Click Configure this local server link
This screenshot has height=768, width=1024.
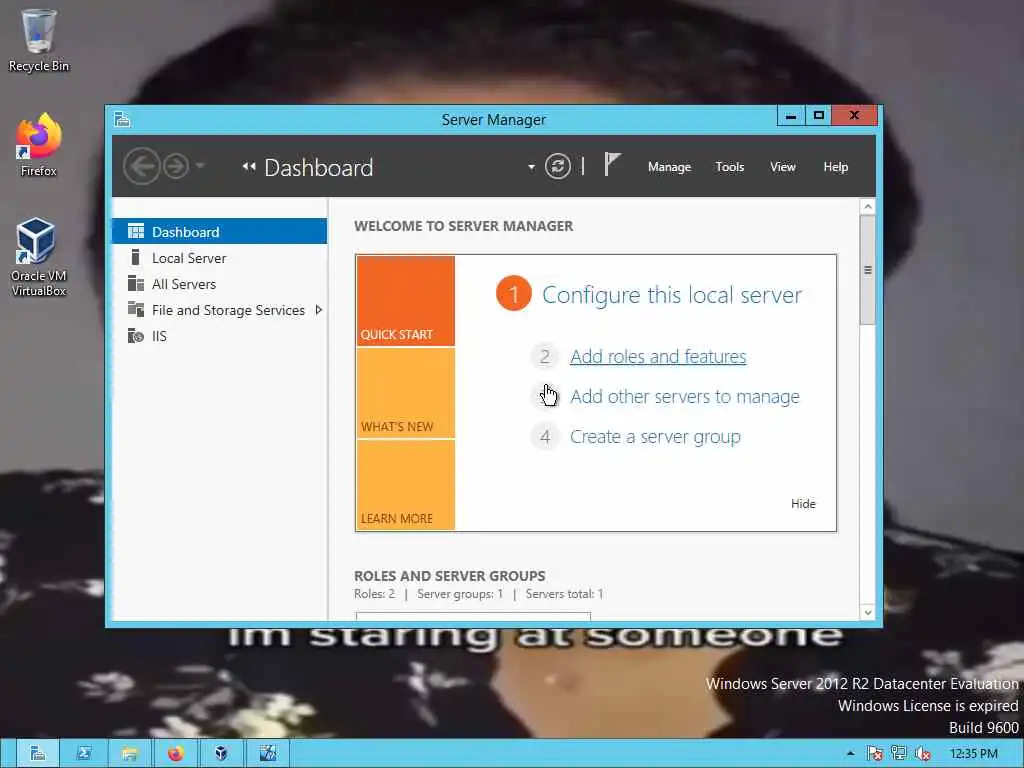[672, 295]
